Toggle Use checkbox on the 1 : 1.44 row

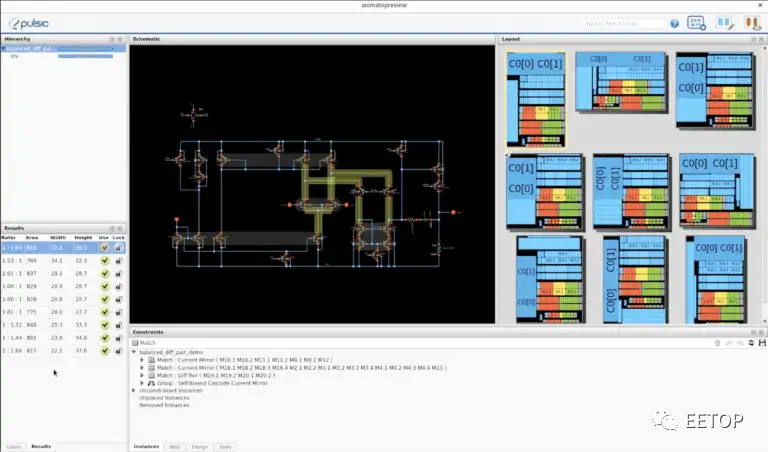[x=104, y=337]
